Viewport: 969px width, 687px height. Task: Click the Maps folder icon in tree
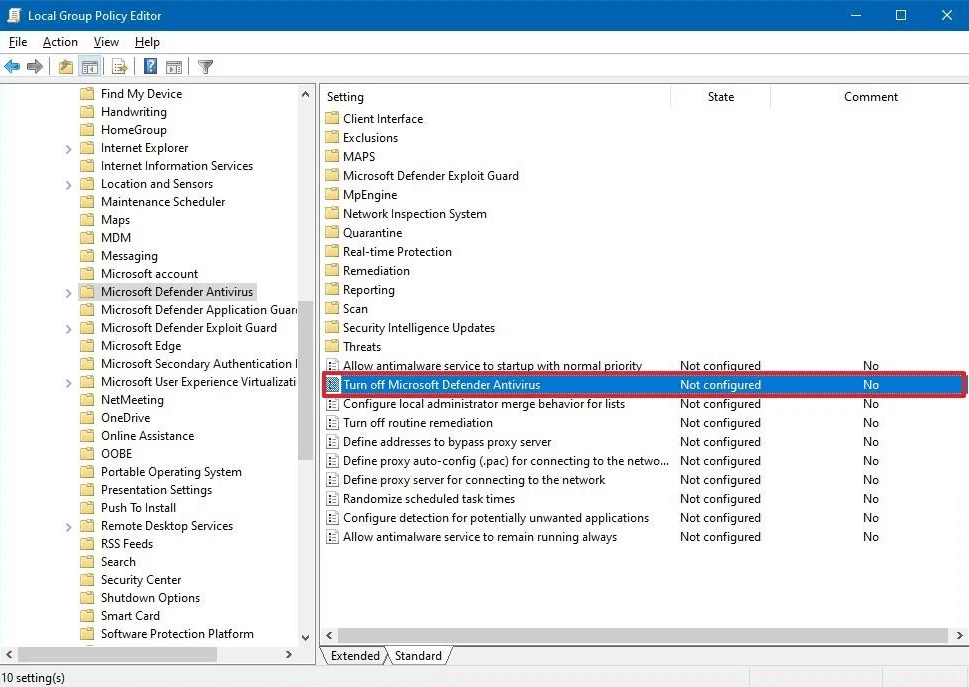pyautogui.click(x=87, y=219)
